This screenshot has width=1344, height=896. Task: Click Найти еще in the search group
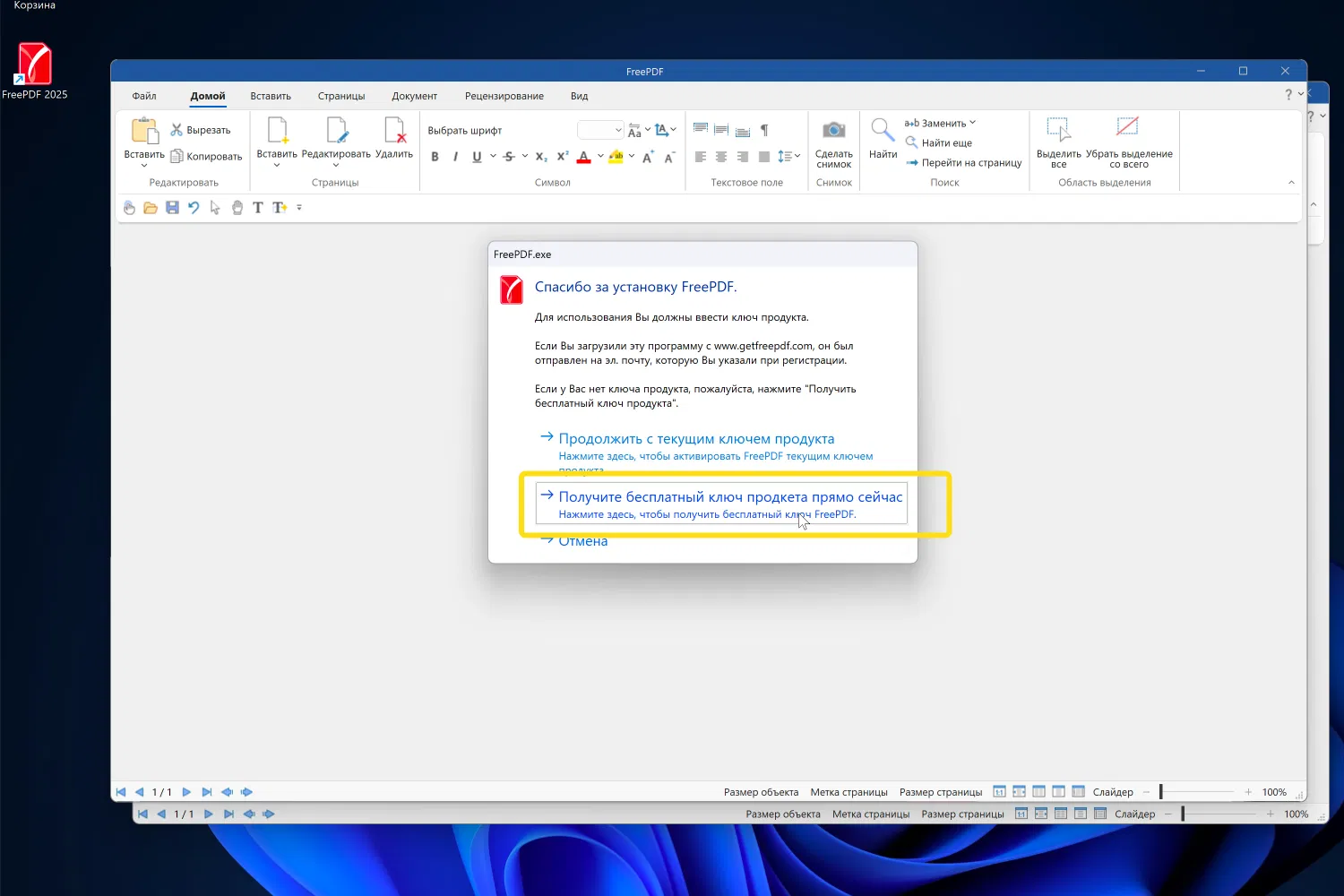938,143
